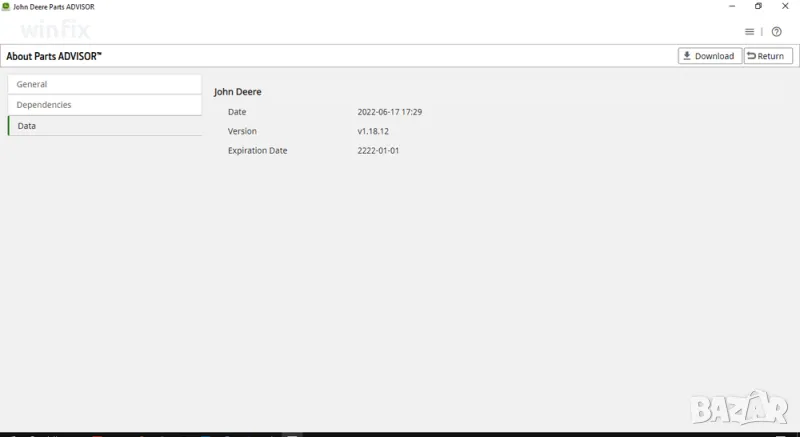Click the Expiration Date label
The height and width of the screenshot is (437, 800).
[x=257, y=150]
